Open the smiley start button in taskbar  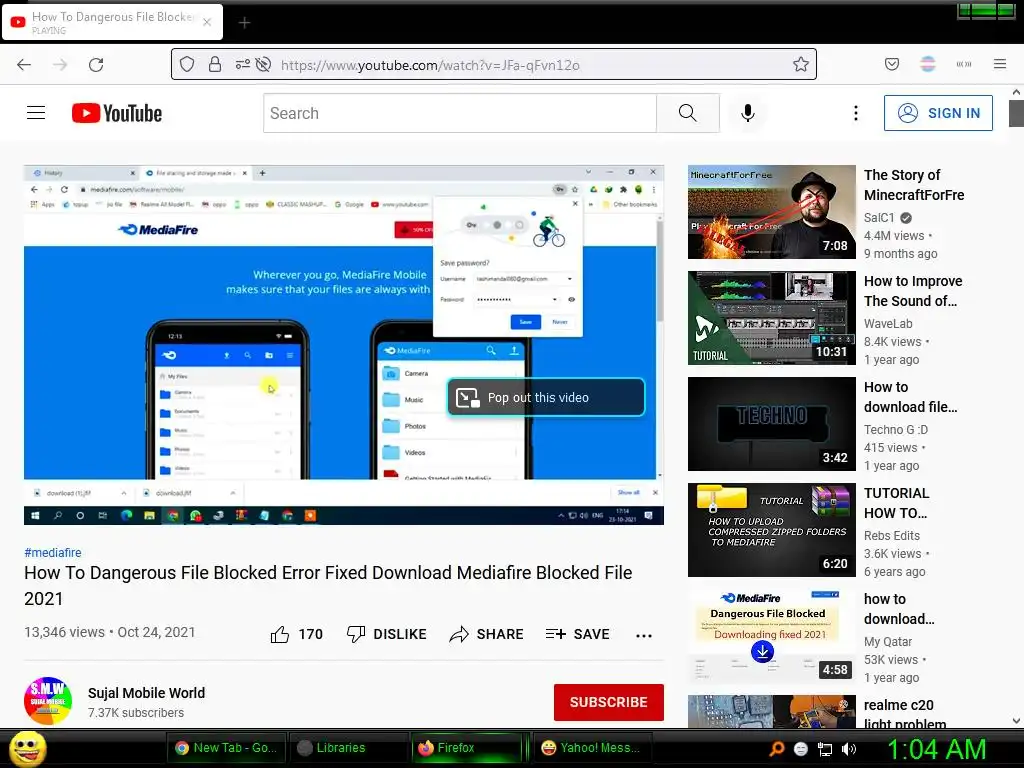[x=28, y=748]
